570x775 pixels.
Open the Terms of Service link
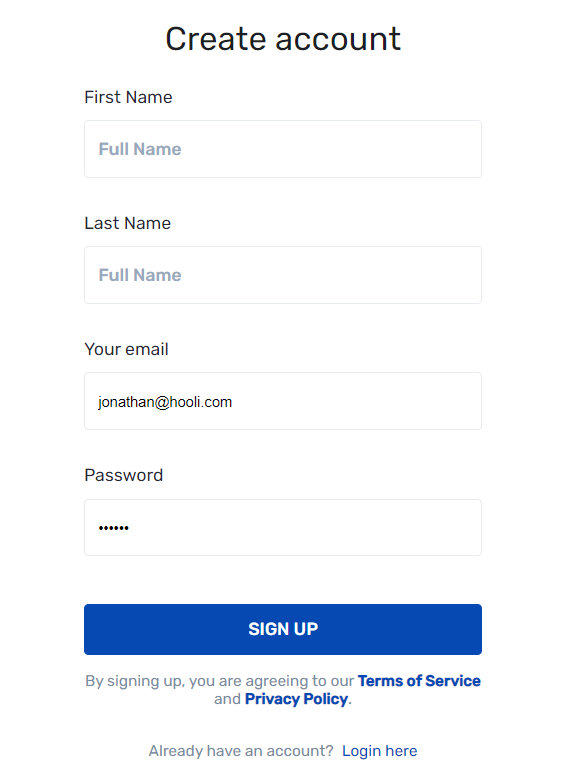click(x=419, y=681)
